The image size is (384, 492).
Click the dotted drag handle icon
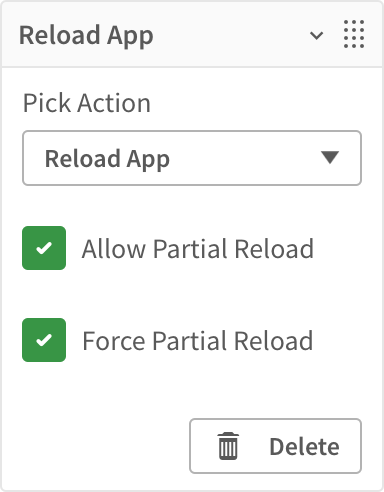(354, 34)
